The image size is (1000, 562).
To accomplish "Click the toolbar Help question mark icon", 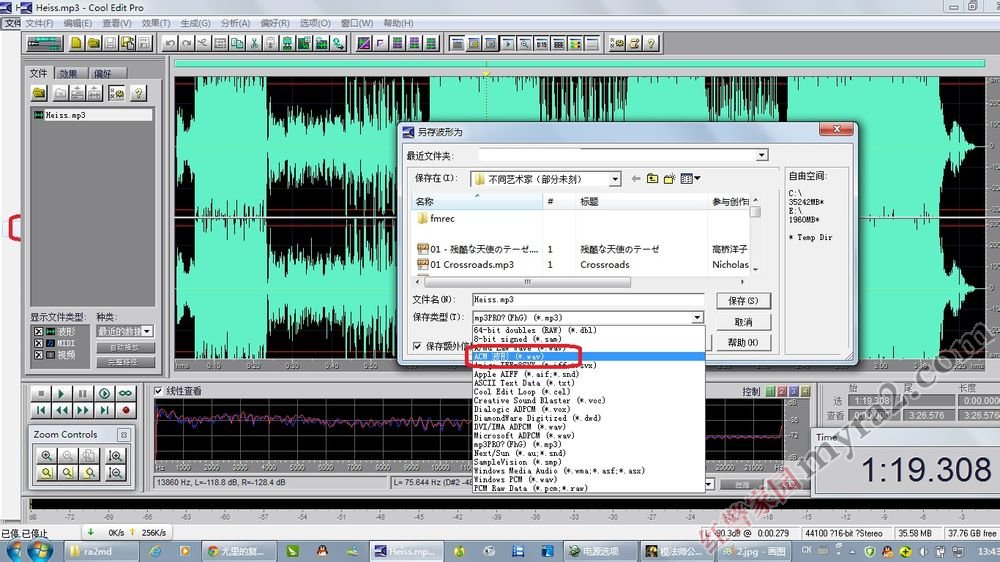I will pyautogui.click(x=651, y=43).
